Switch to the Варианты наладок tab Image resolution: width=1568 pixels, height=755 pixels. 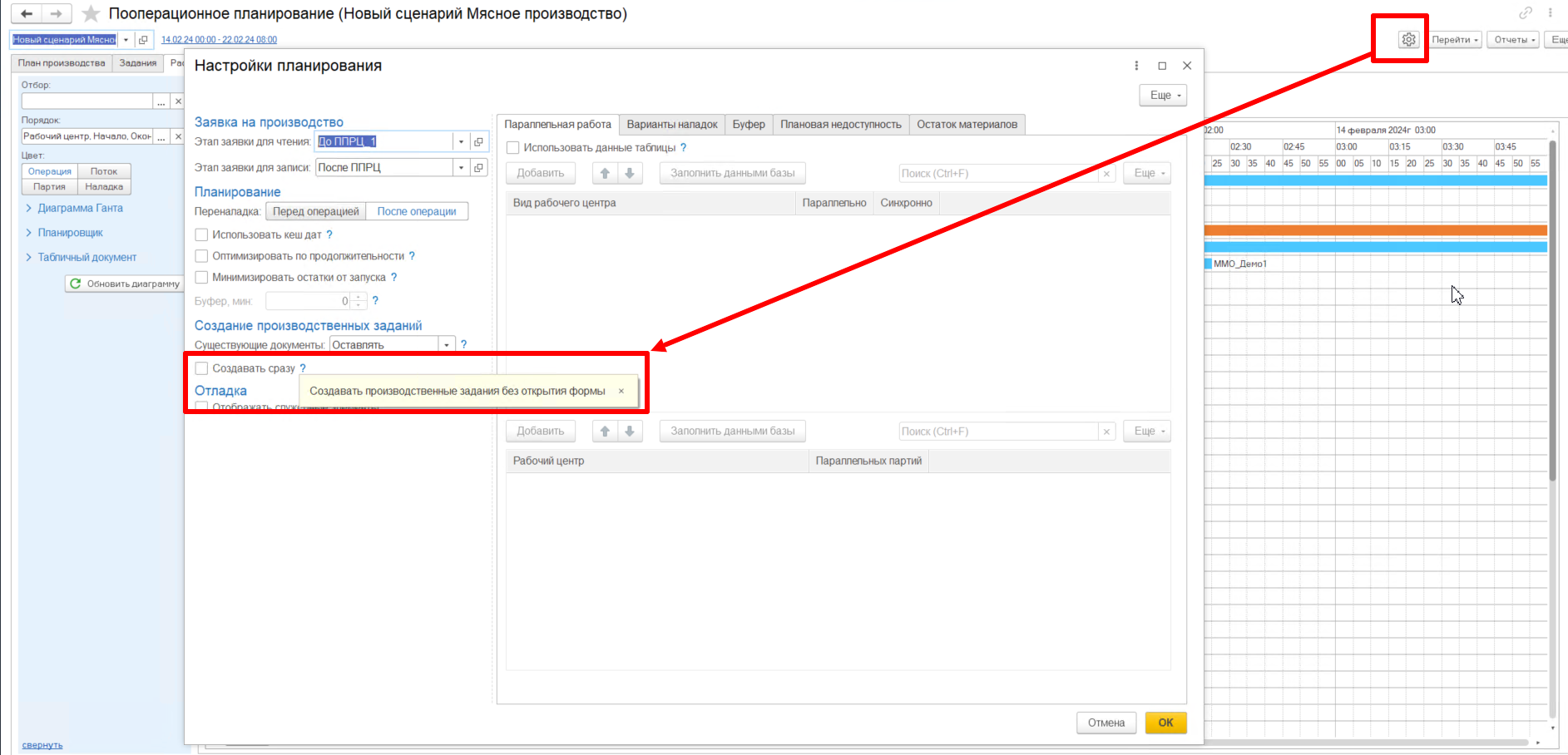click(671, 125)
